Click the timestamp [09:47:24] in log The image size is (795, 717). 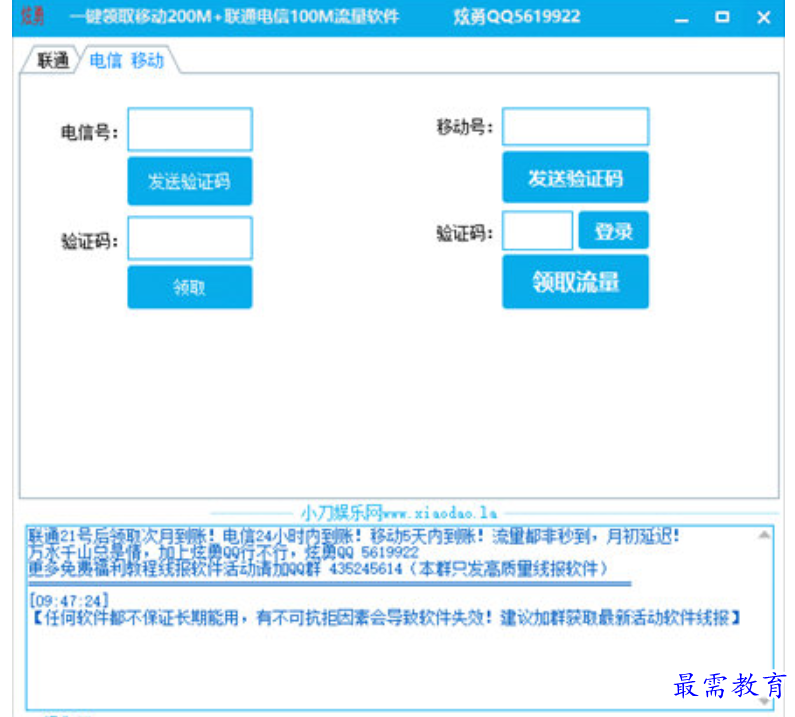(x=68, y=601)
